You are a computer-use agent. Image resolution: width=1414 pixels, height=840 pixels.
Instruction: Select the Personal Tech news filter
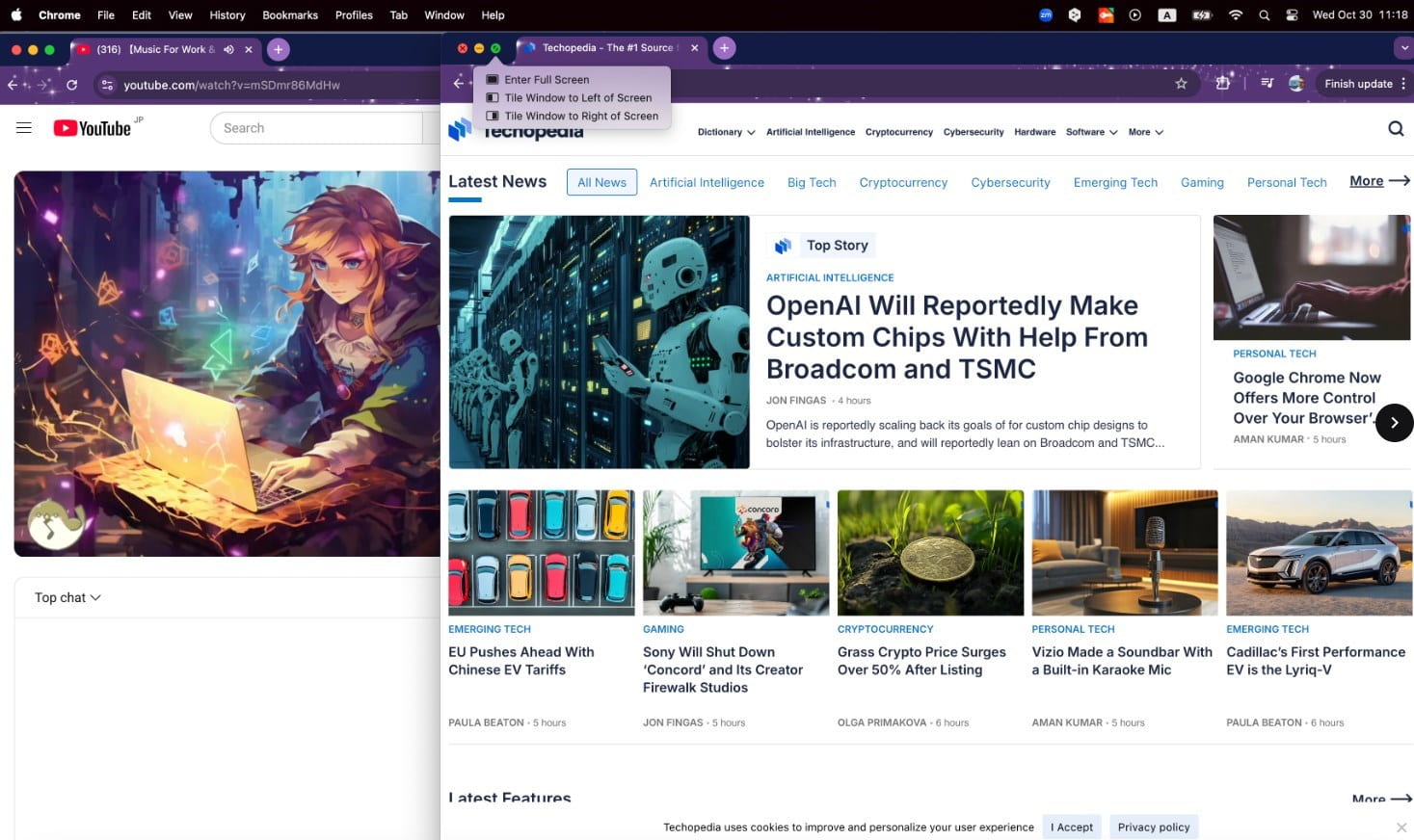tap(1287, 182)
